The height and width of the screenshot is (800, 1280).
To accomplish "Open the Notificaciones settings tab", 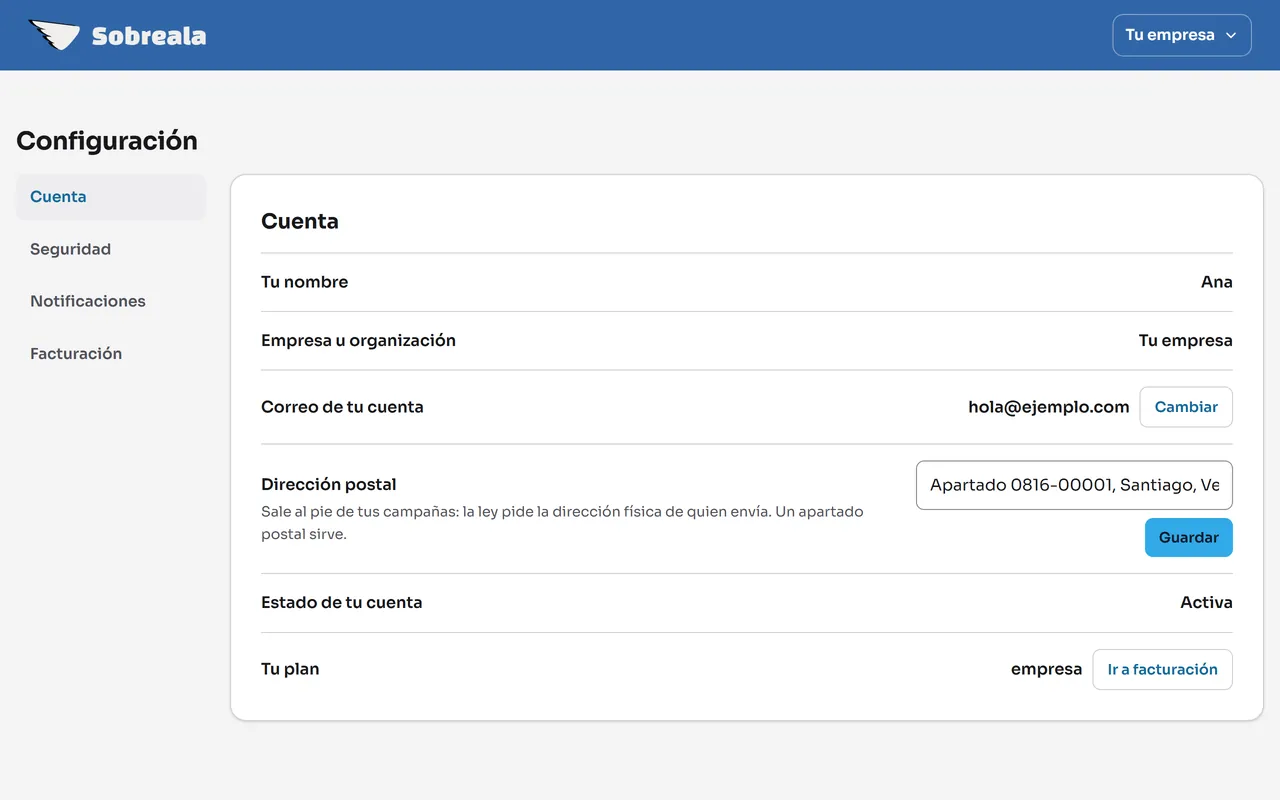I will click(x=111, y=301).
